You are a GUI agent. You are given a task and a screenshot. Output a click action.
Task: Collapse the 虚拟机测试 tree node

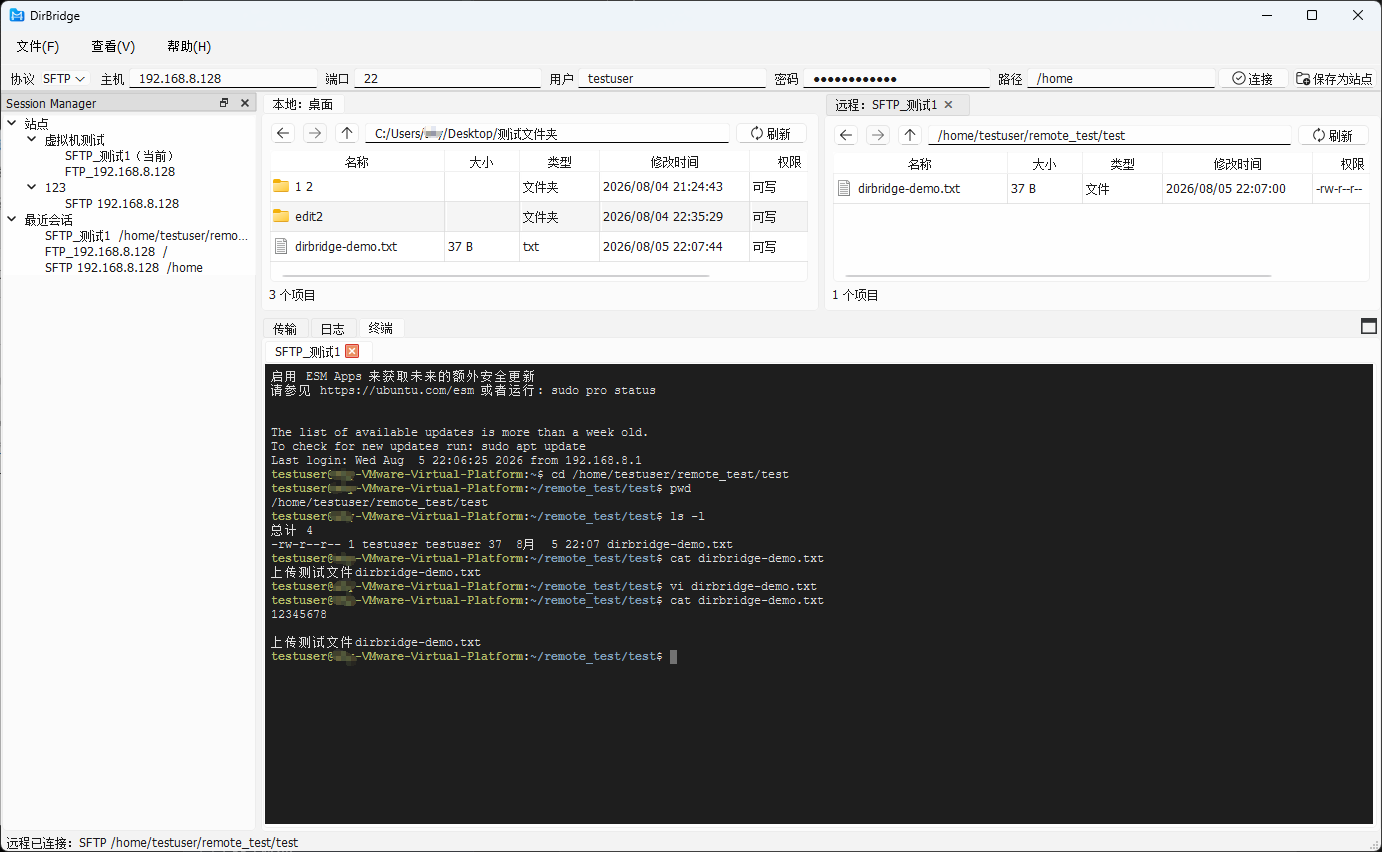[x=32, y=140]
